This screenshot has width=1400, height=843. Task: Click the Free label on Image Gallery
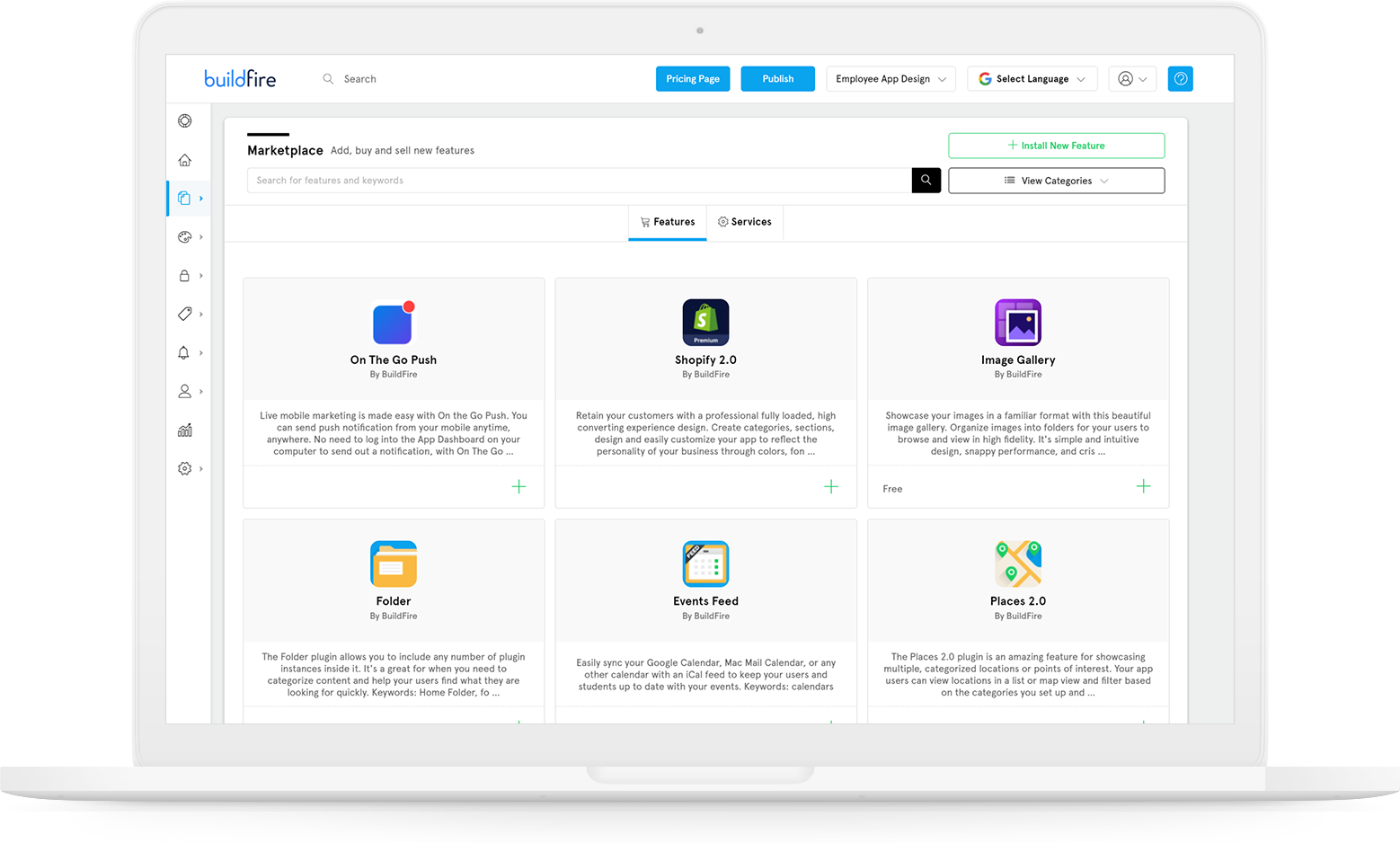tap(892, 489)
